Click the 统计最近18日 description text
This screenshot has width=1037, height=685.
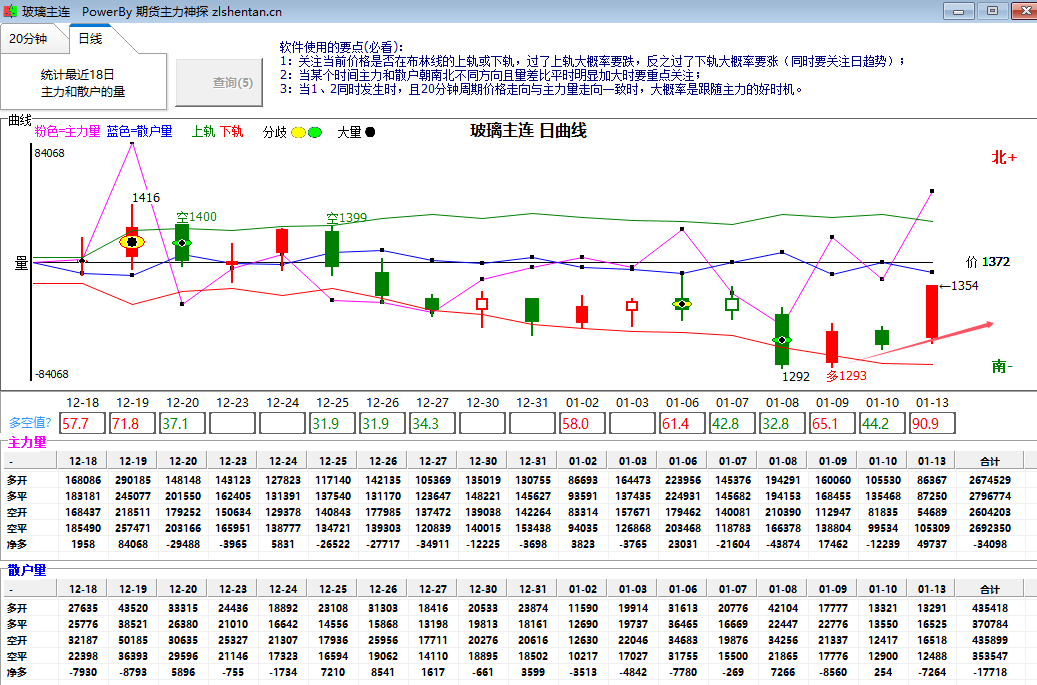click(x=77, y=74)
